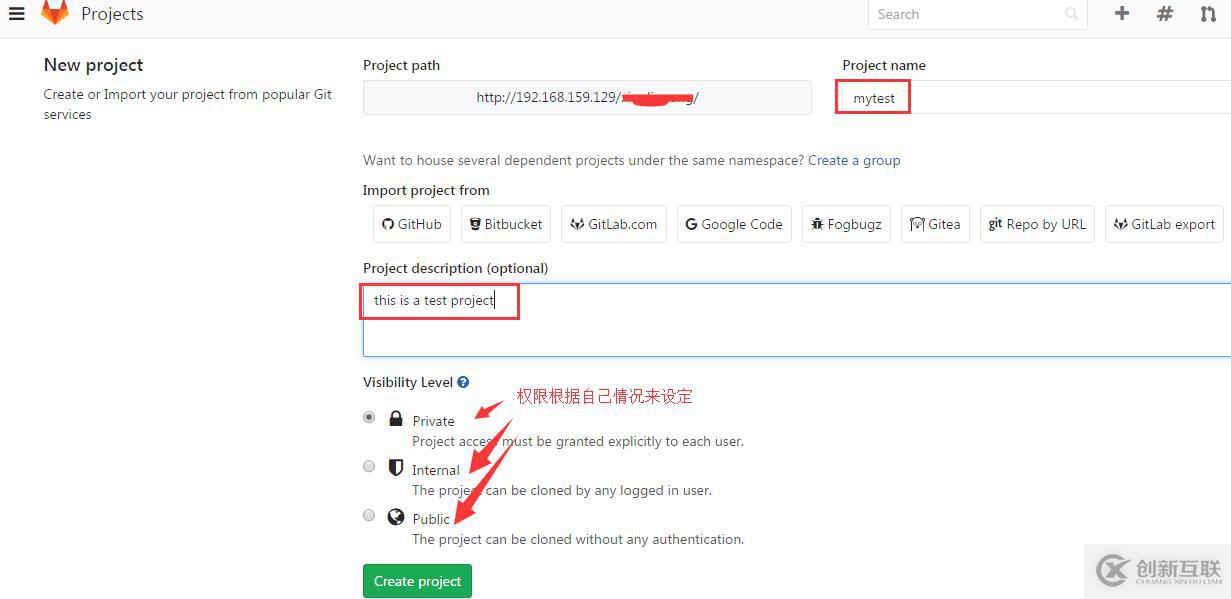
Task: Click the search magnifier icon
Action: [x=1072, y=14]
